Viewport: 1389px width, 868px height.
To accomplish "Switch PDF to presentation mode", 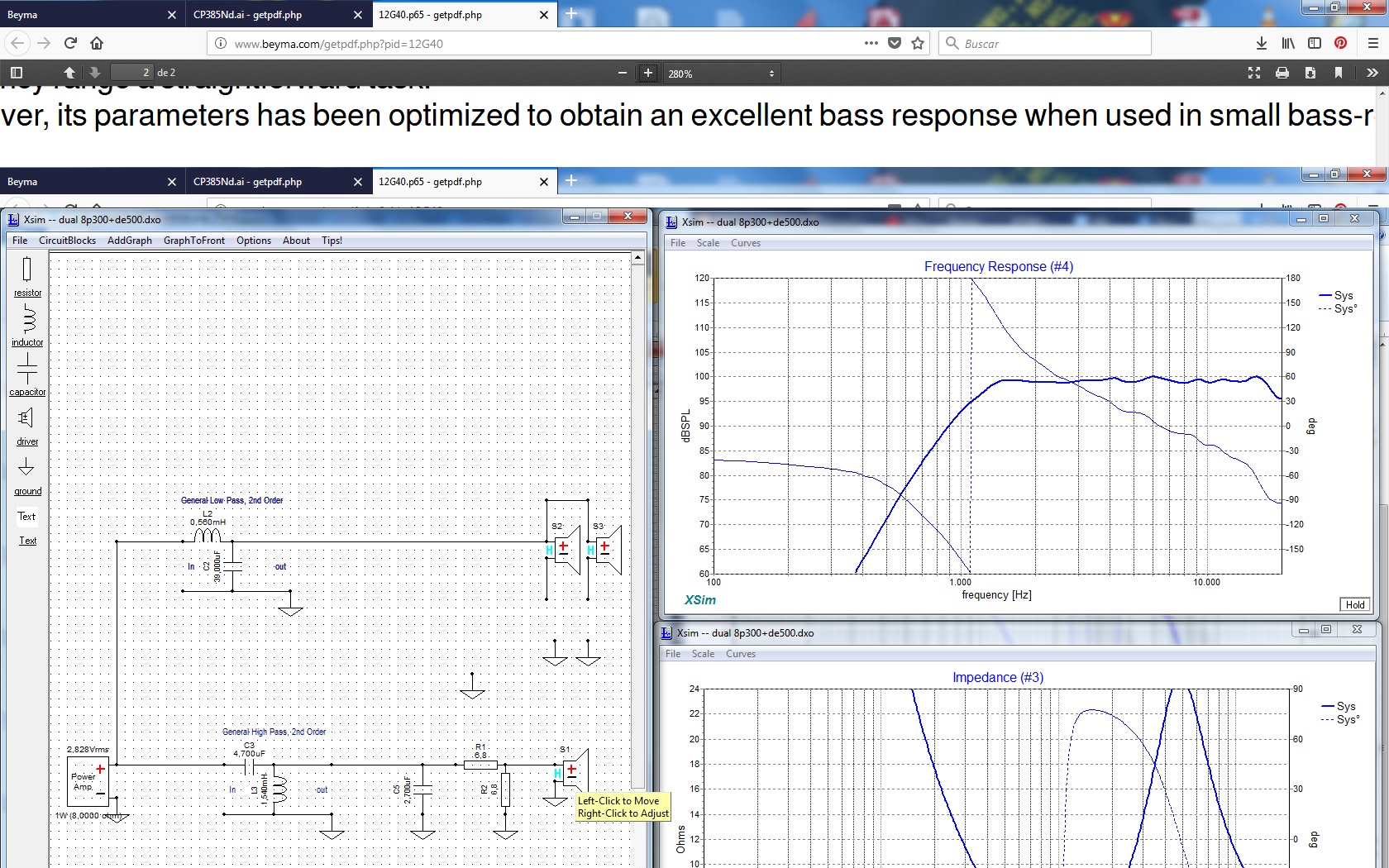I will (1254, 73).
